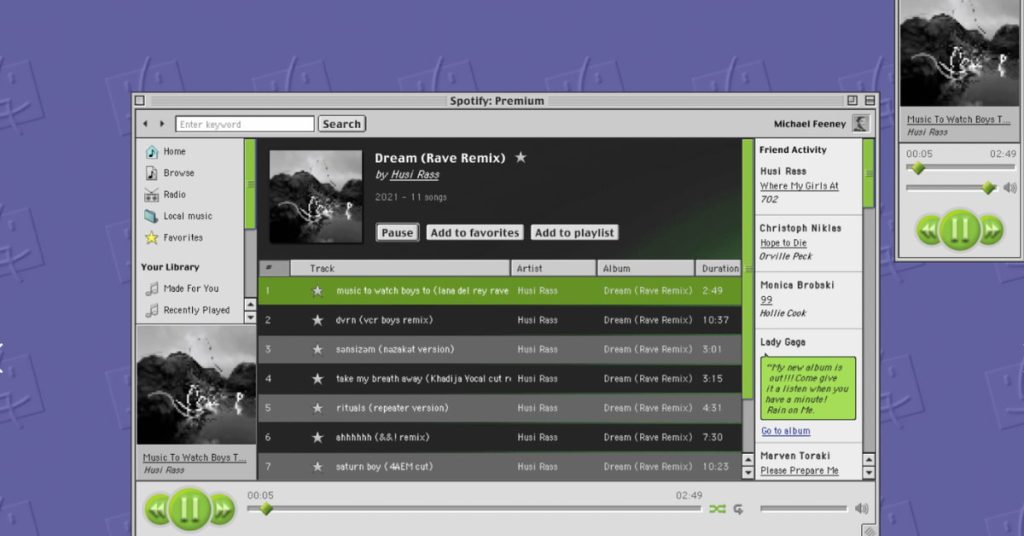Select track rituals (repeater version)
Viewport: 1024px width, 536px height.
point(500,408)
